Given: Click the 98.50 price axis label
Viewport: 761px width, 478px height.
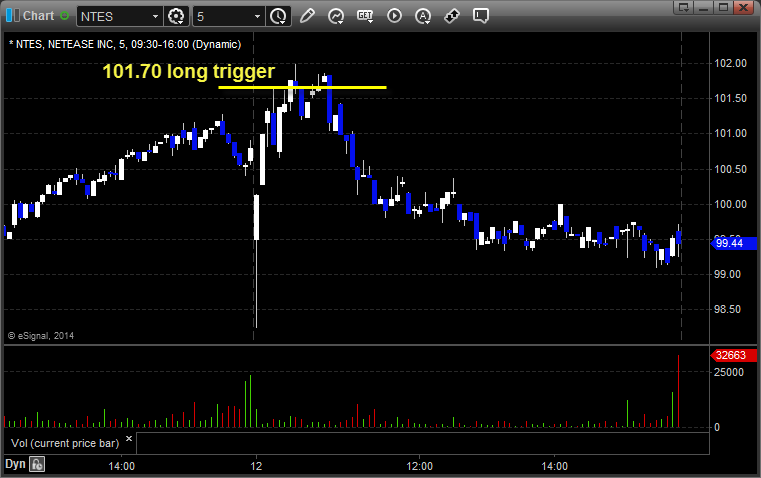Looking at the screenshot, I should tap(728, 309).
